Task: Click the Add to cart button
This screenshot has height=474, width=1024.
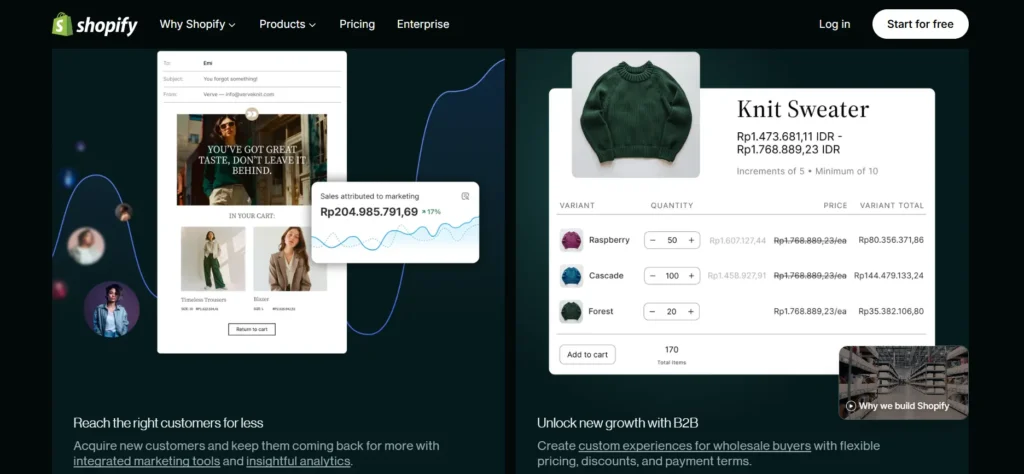Action: pos(587,355)
